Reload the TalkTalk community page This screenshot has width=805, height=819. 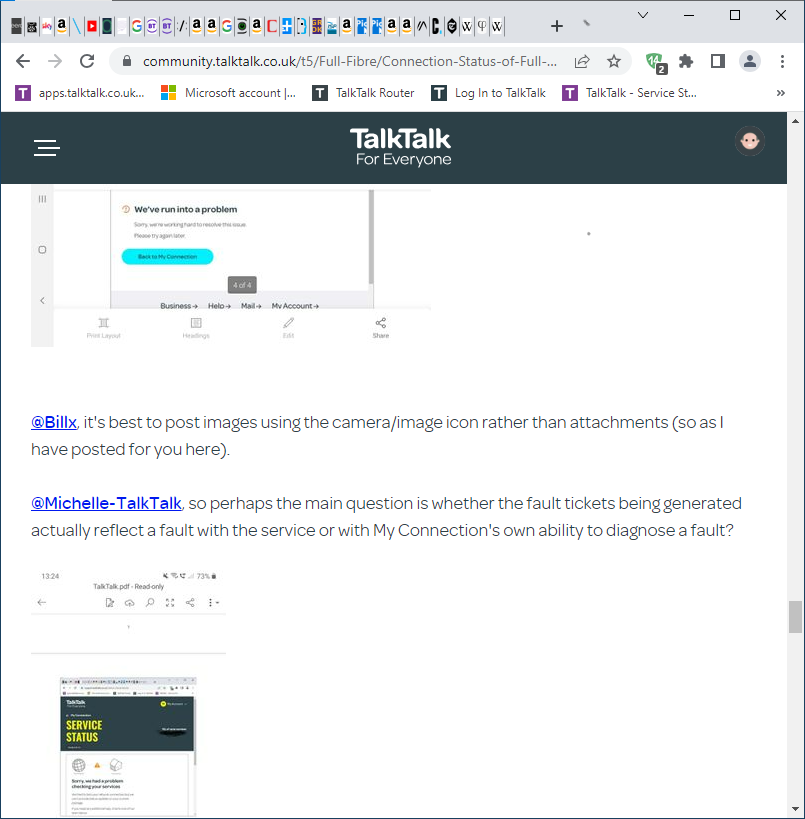(87, 61)
